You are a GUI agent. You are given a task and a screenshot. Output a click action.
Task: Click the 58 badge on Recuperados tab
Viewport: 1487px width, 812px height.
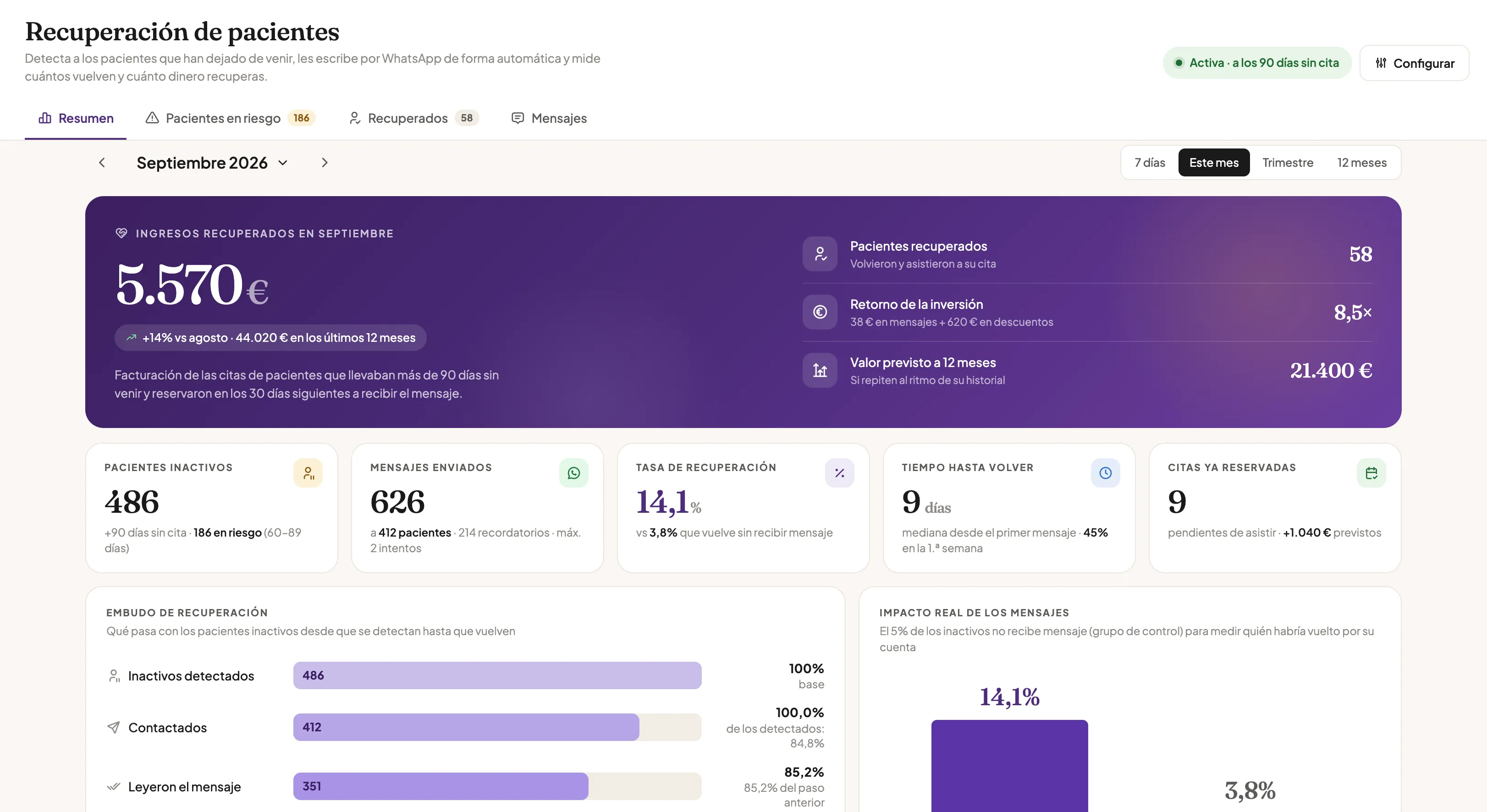coord(467,118)
